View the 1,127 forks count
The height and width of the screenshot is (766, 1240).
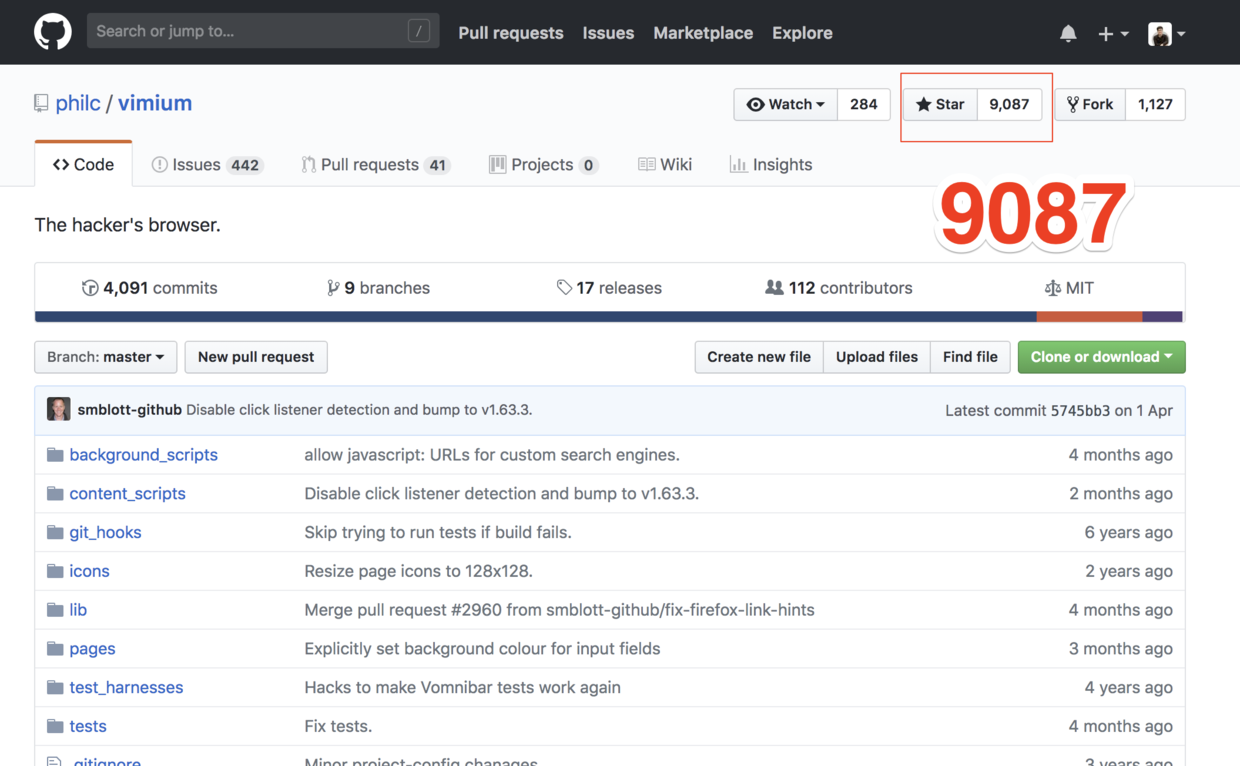(1155, 104)
